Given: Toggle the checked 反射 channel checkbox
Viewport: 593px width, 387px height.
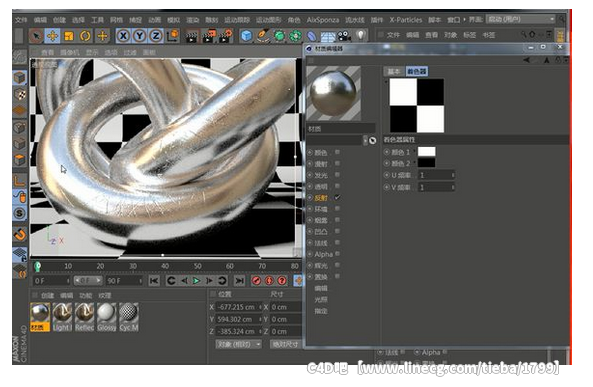Looking at the screenshot, I should (337, 197).
